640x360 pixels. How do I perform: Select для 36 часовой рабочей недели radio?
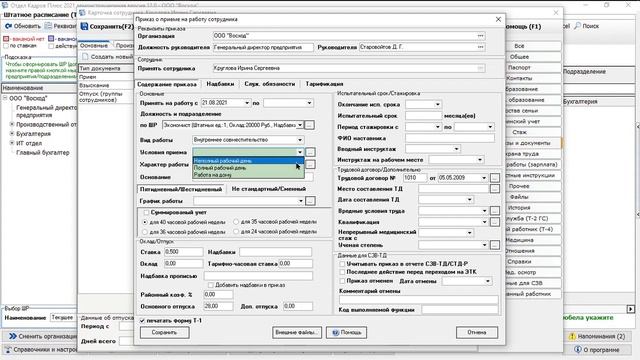tap(145, 232)
